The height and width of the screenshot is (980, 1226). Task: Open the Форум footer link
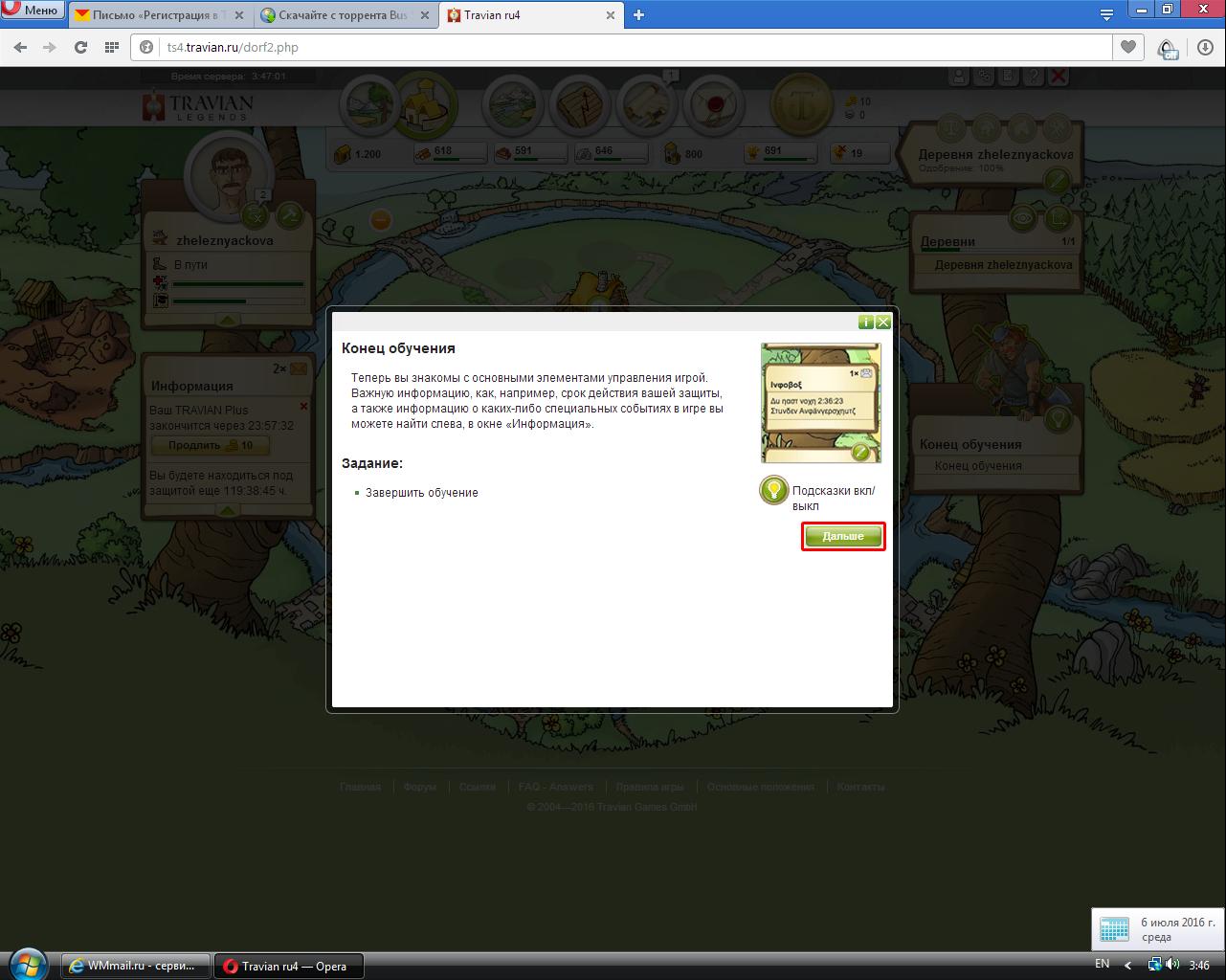[x=420, y=787]
